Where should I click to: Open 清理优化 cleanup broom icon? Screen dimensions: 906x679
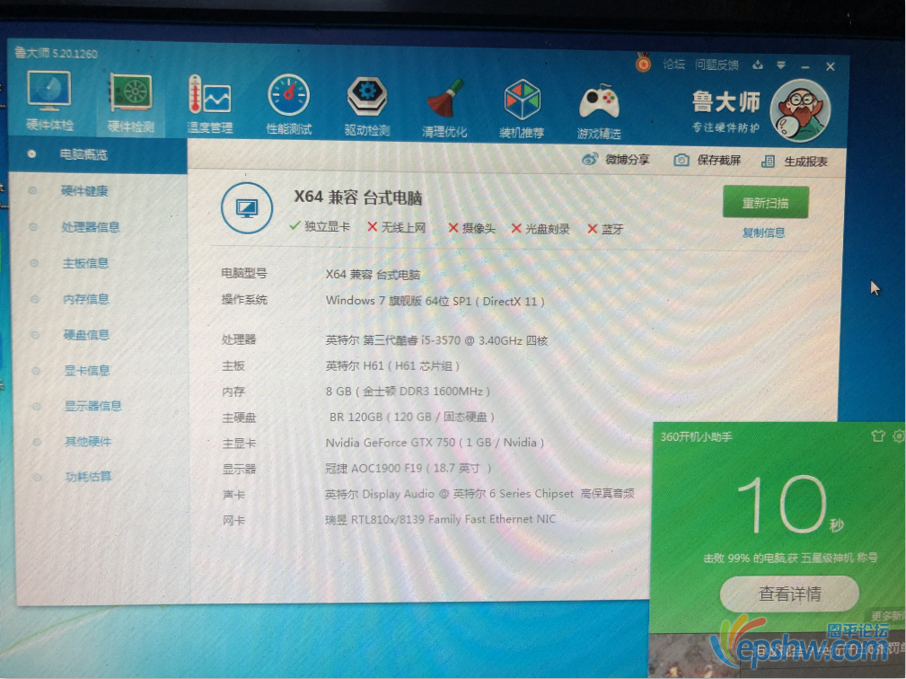(x=444, y=108)
